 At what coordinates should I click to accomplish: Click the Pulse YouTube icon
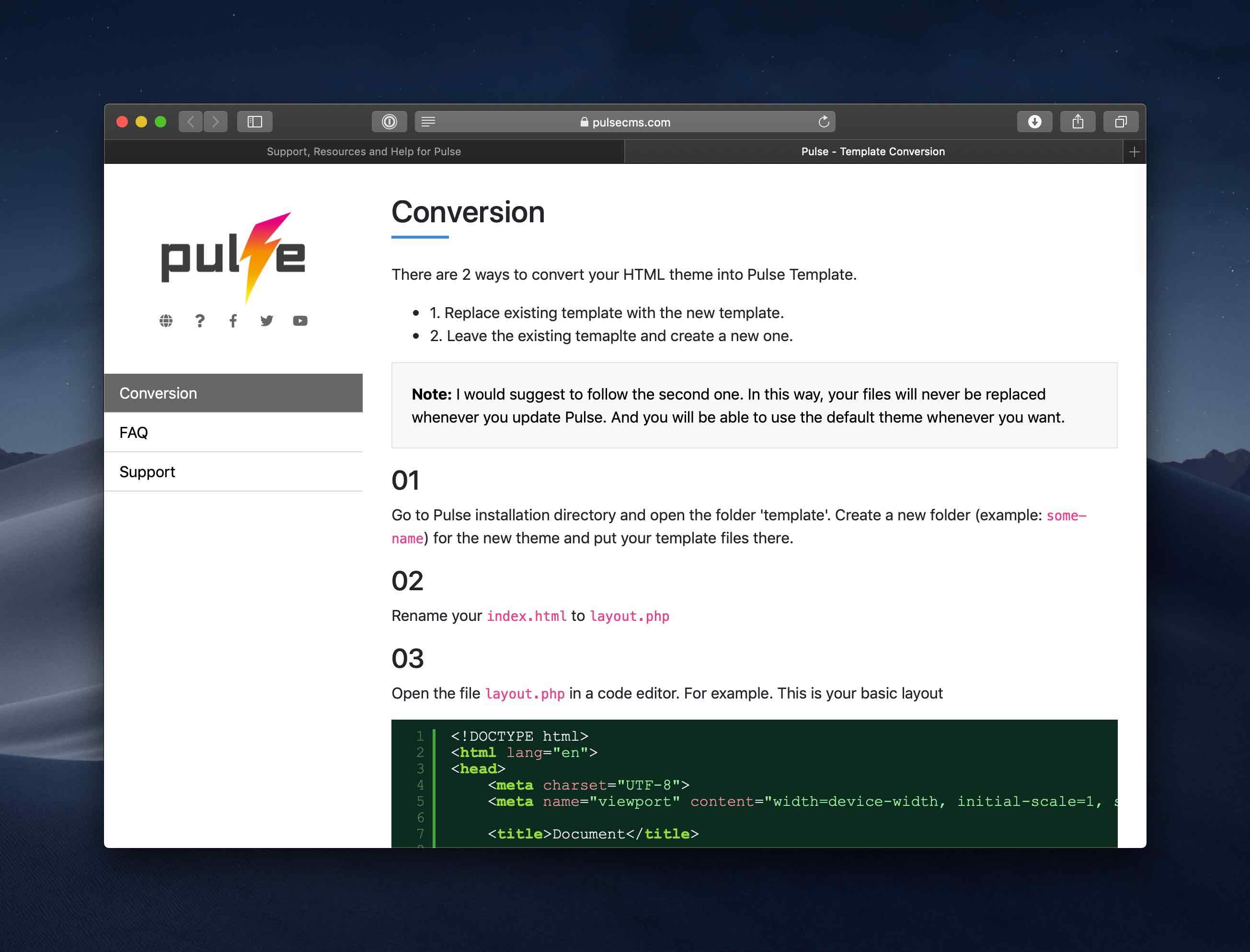click(300, 321)
